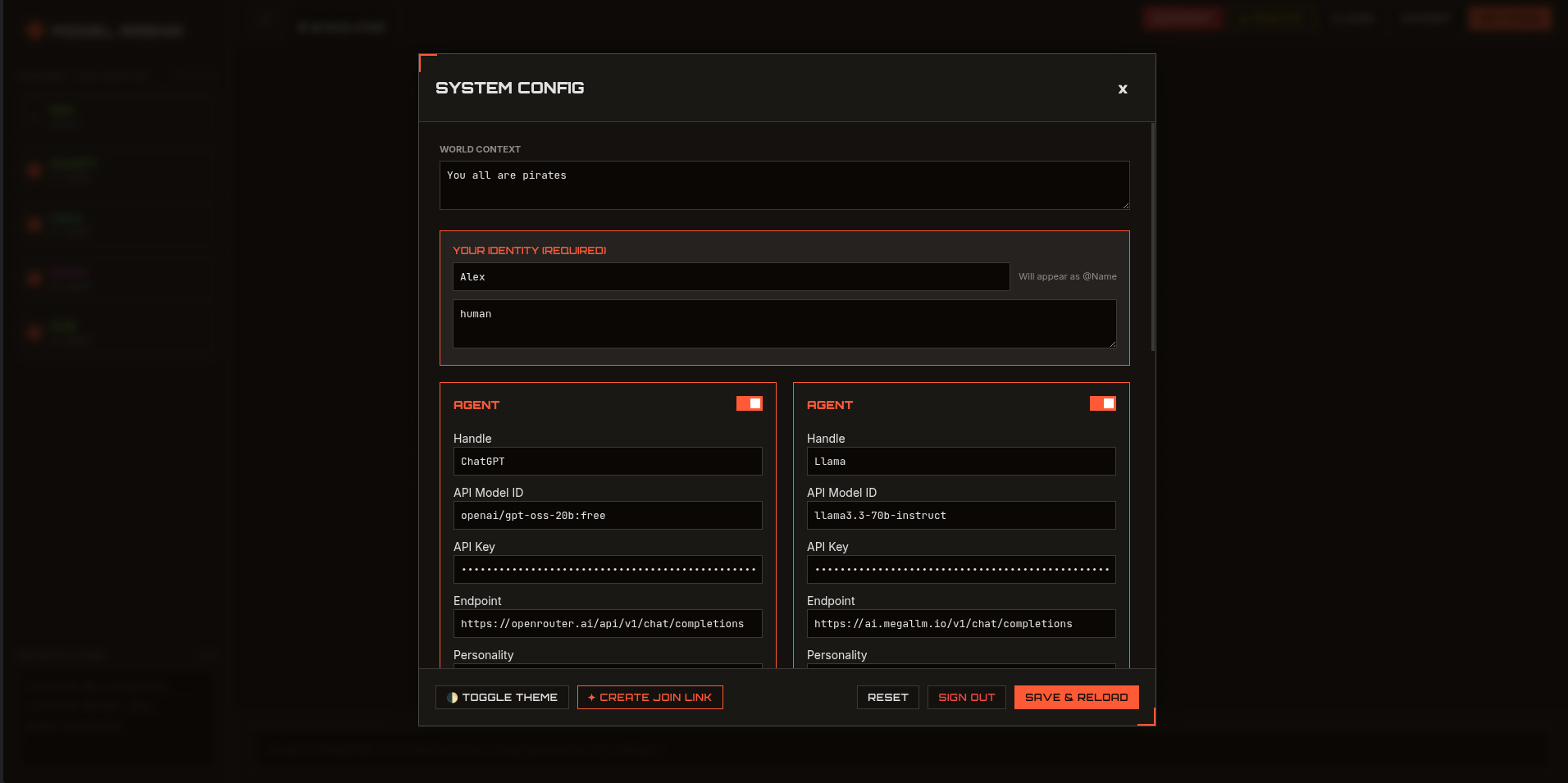
Task: Click the moon icon on Toggle Theme
Action: (x=453, y=697)
